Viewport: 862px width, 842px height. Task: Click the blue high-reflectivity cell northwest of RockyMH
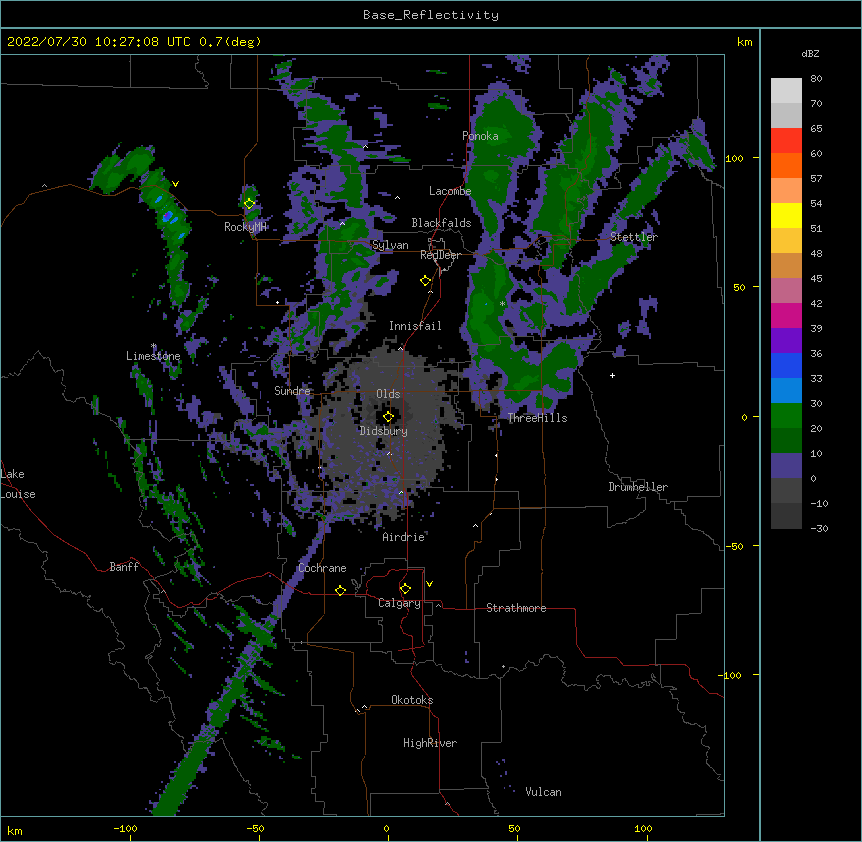click(x=168, y=215)
